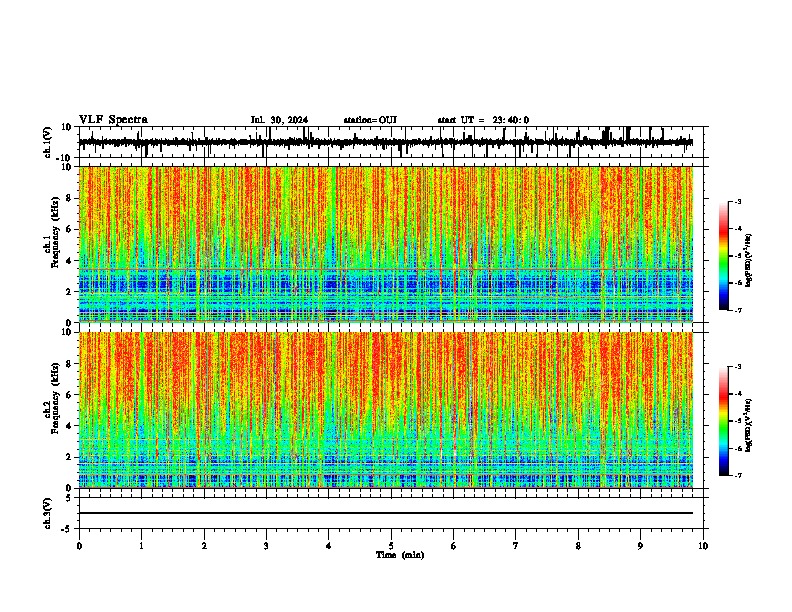Click the time axis tick label "9"
This screenshot has height=612, width=792.
(x=640, y=546)
